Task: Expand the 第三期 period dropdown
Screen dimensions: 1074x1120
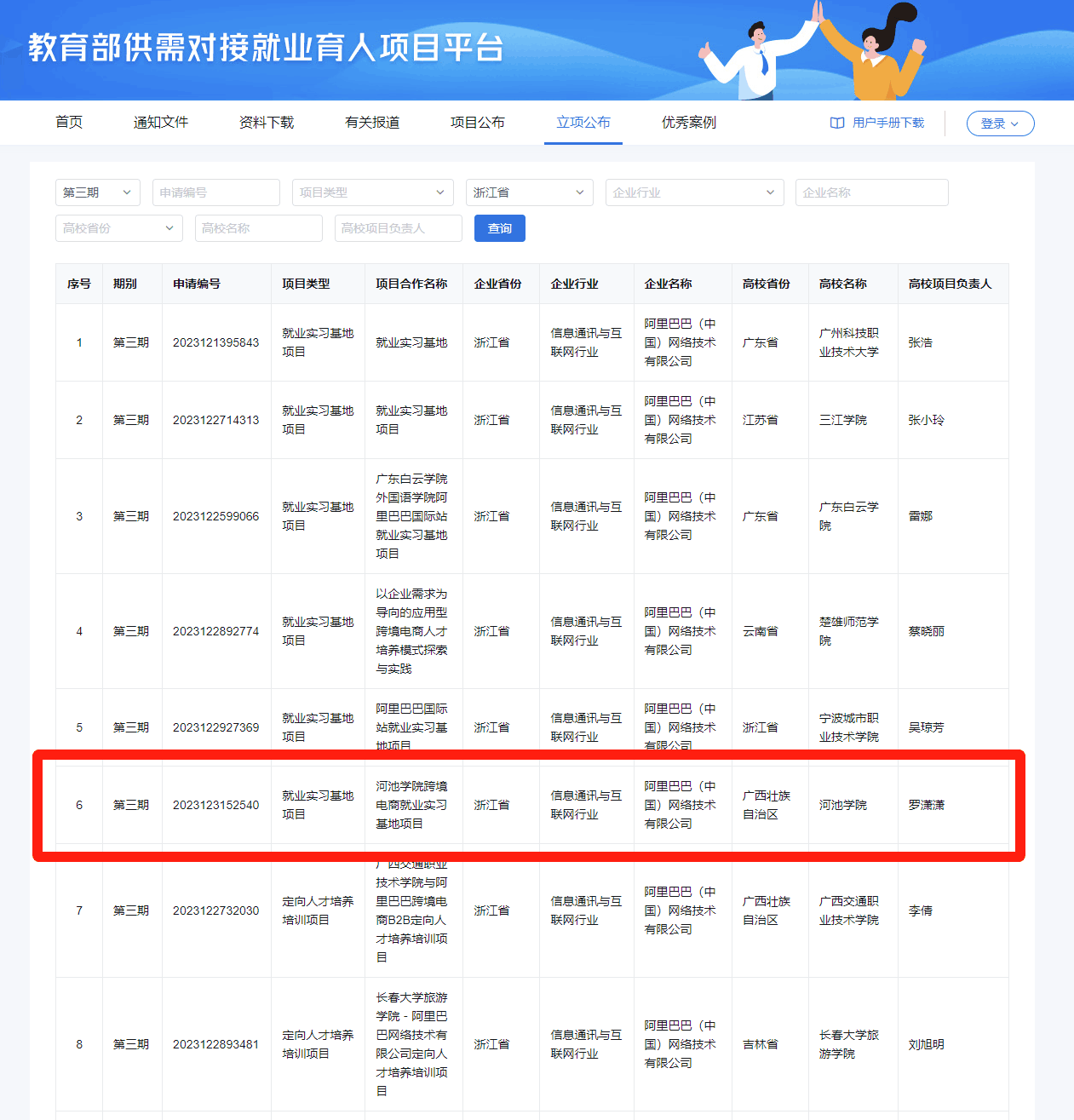Action: point(97,192)
